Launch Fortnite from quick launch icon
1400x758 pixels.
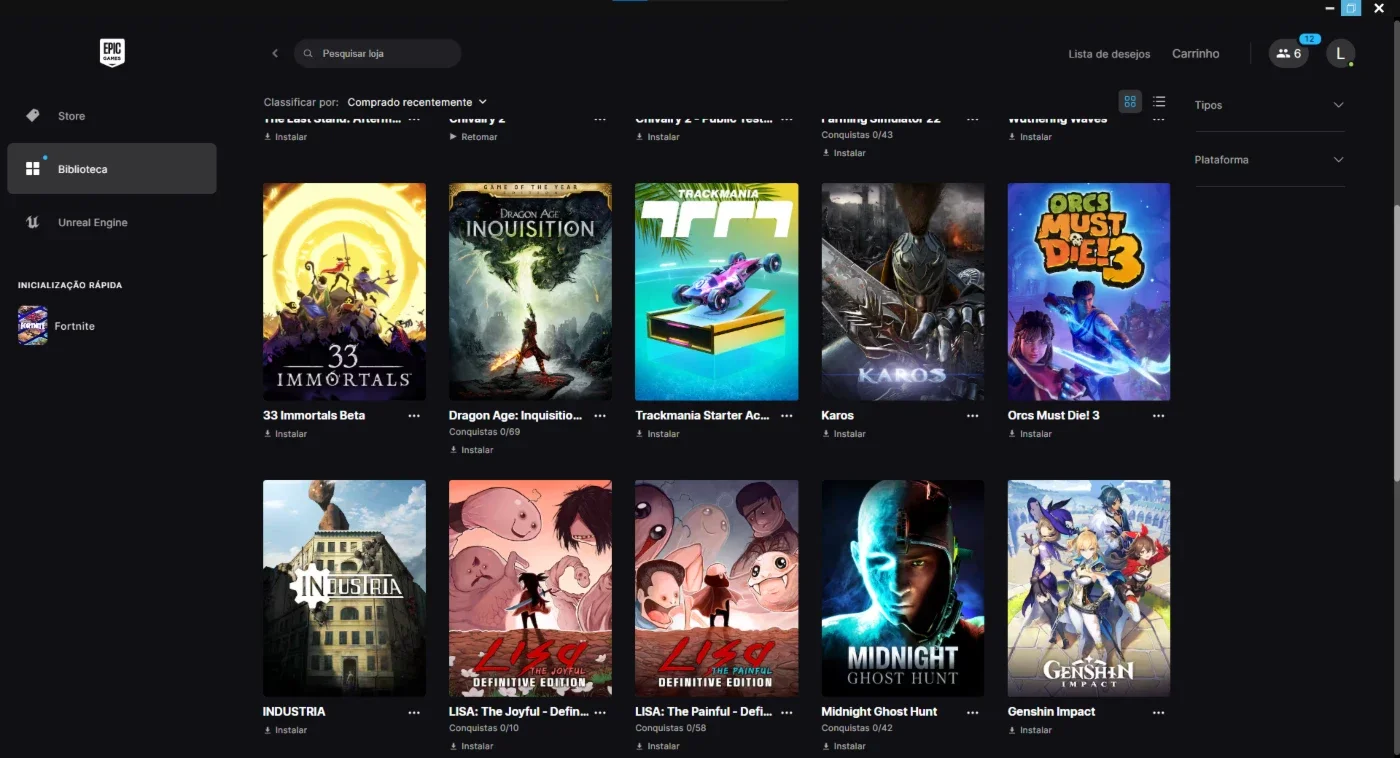pos(33,326)
